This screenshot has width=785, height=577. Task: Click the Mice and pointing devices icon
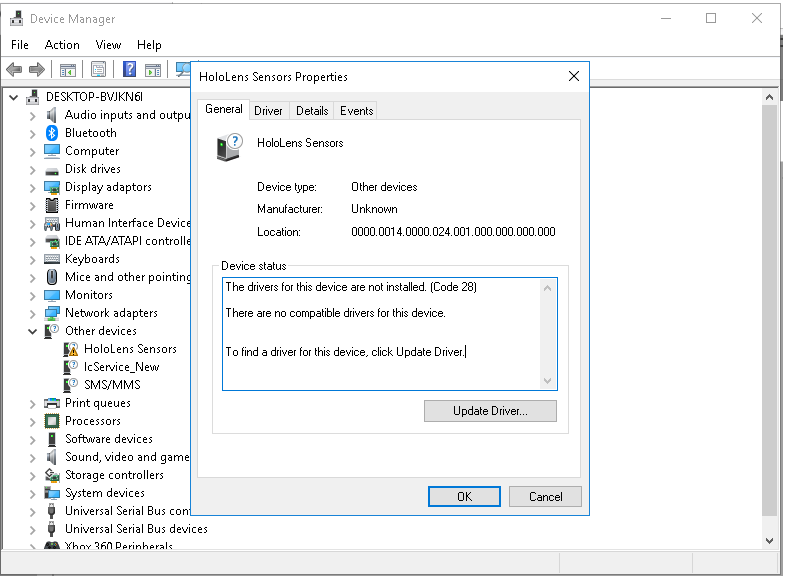pos(52,277)
